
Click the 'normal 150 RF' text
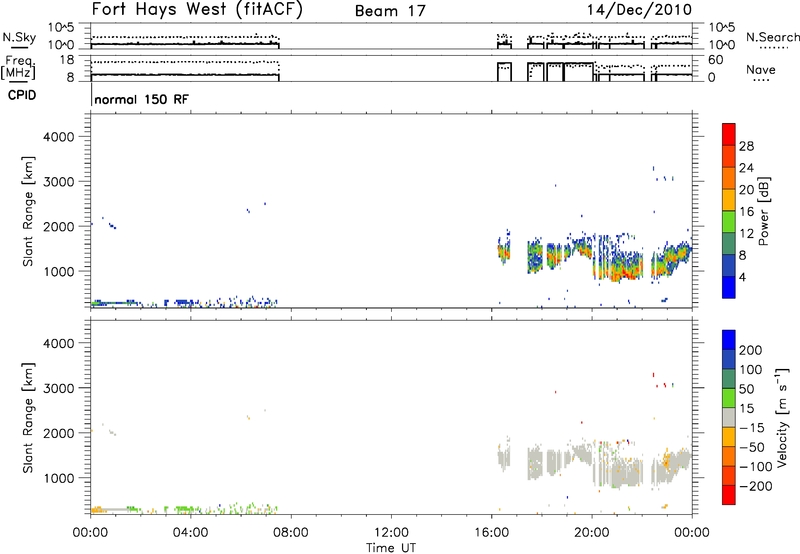click(x=141, y=99)
